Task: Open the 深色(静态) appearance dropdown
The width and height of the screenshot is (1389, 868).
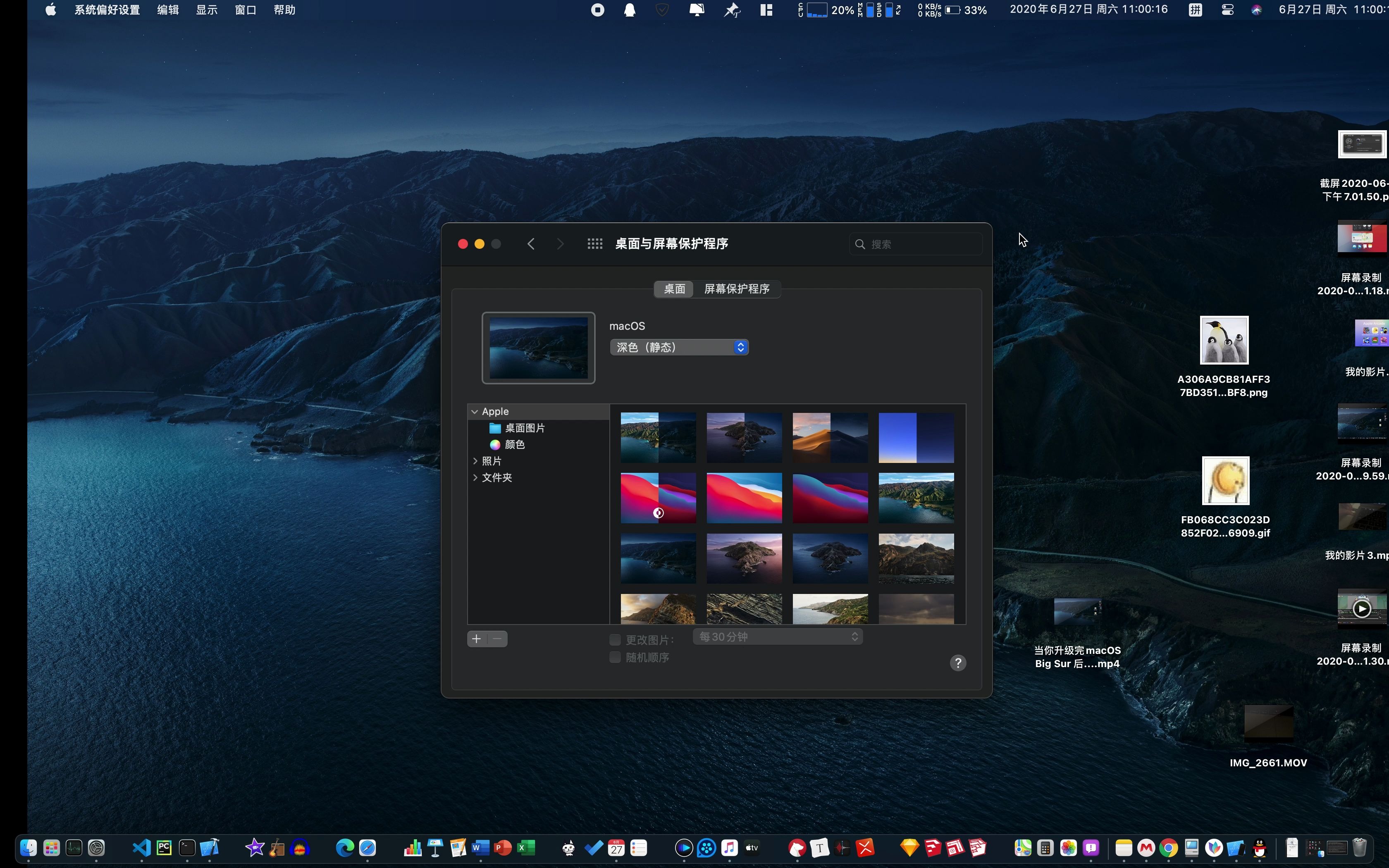Action: pos(679,347)
